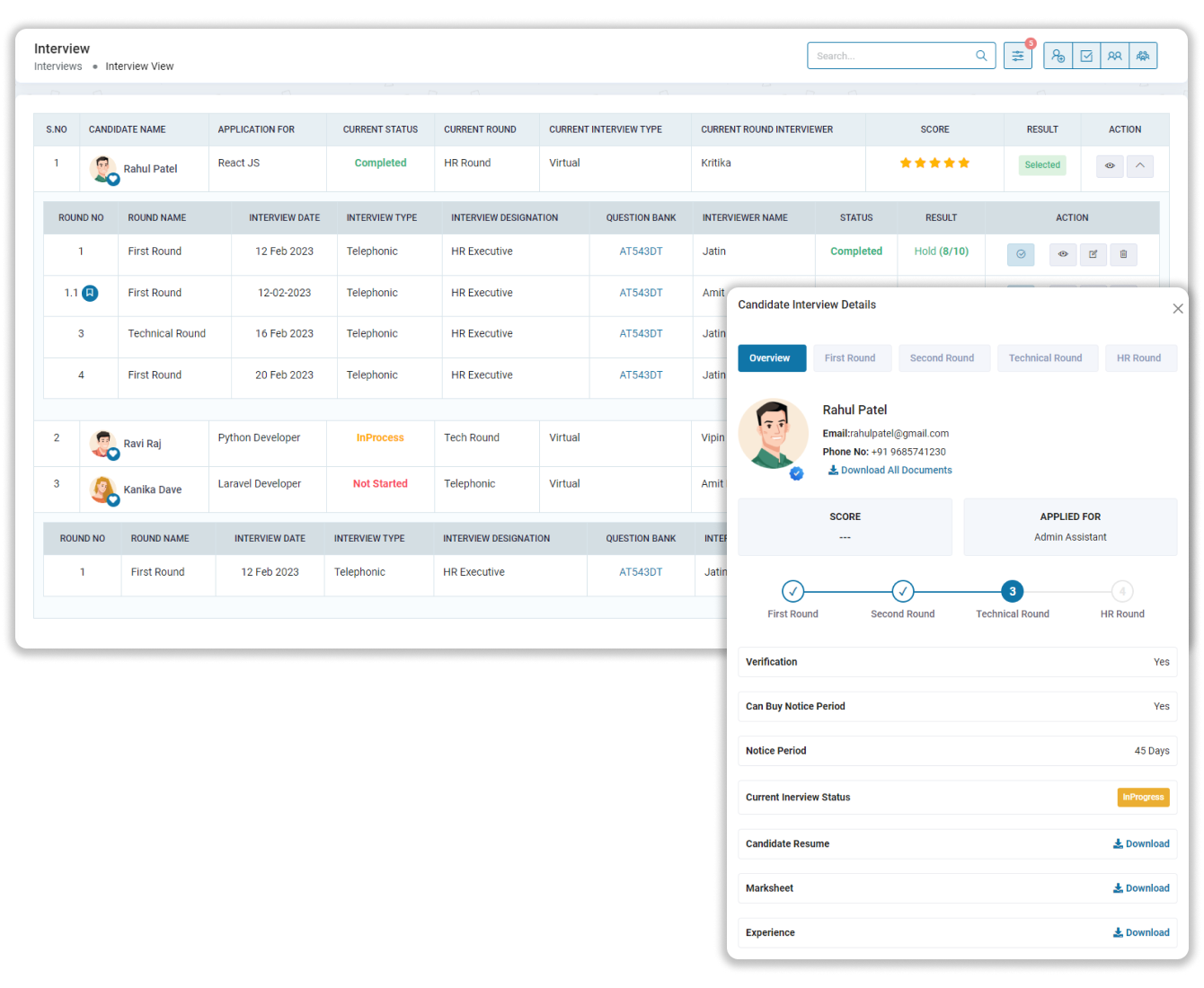The height and width of the screenshot is (988, 1204).
Task: Click the checkmark box toolbar icon
Action: 1086,56
